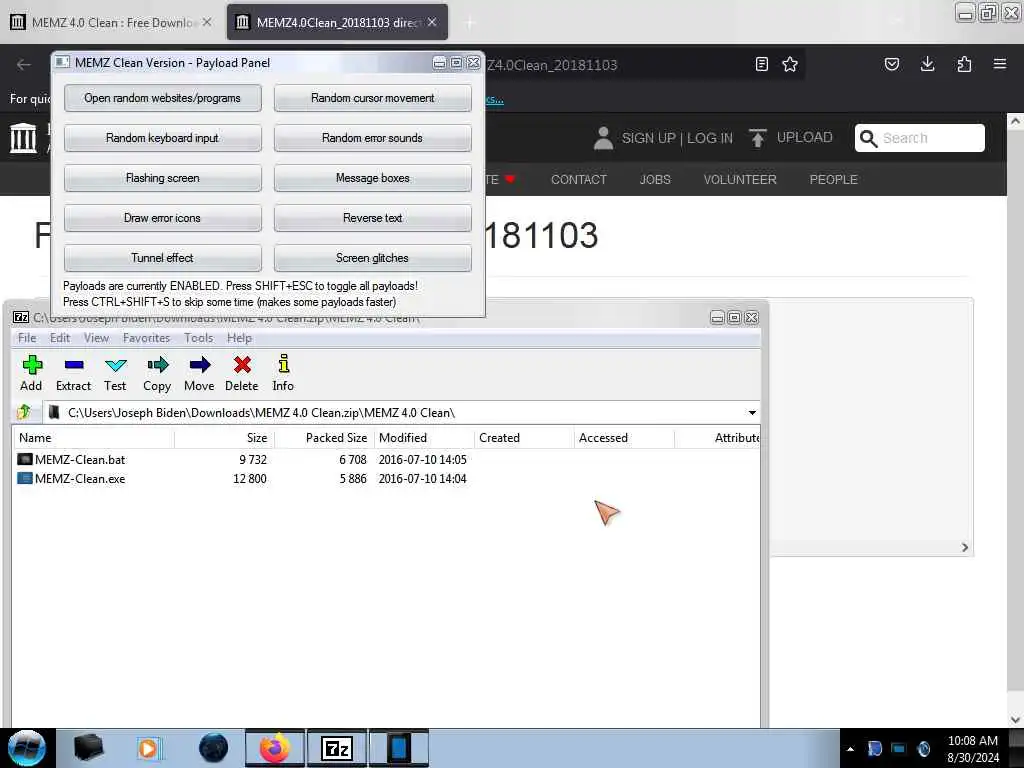Sort by Name column header

93,438
